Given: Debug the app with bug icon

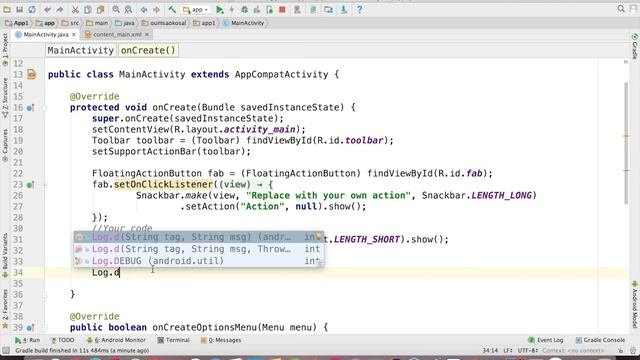Looking at the screenshot, I should click(244, 9).
